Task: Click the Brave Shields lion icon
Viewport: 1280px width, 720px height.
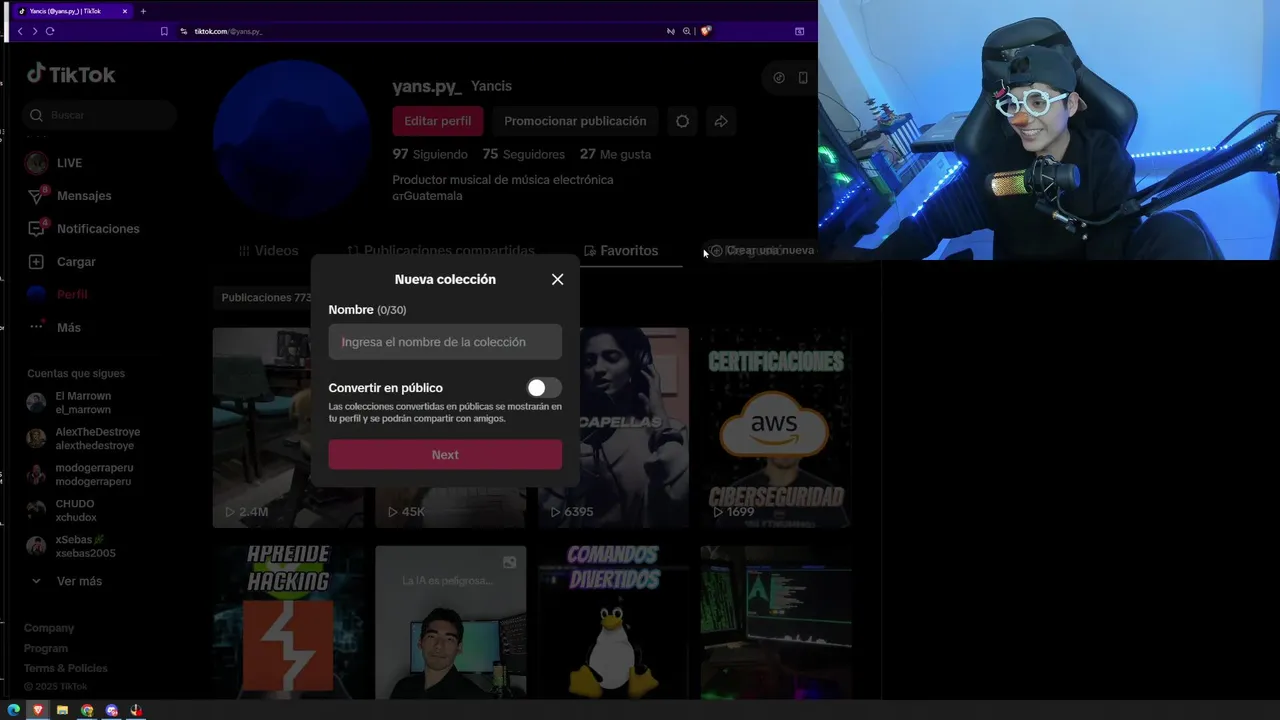Action: click(706, 31)
